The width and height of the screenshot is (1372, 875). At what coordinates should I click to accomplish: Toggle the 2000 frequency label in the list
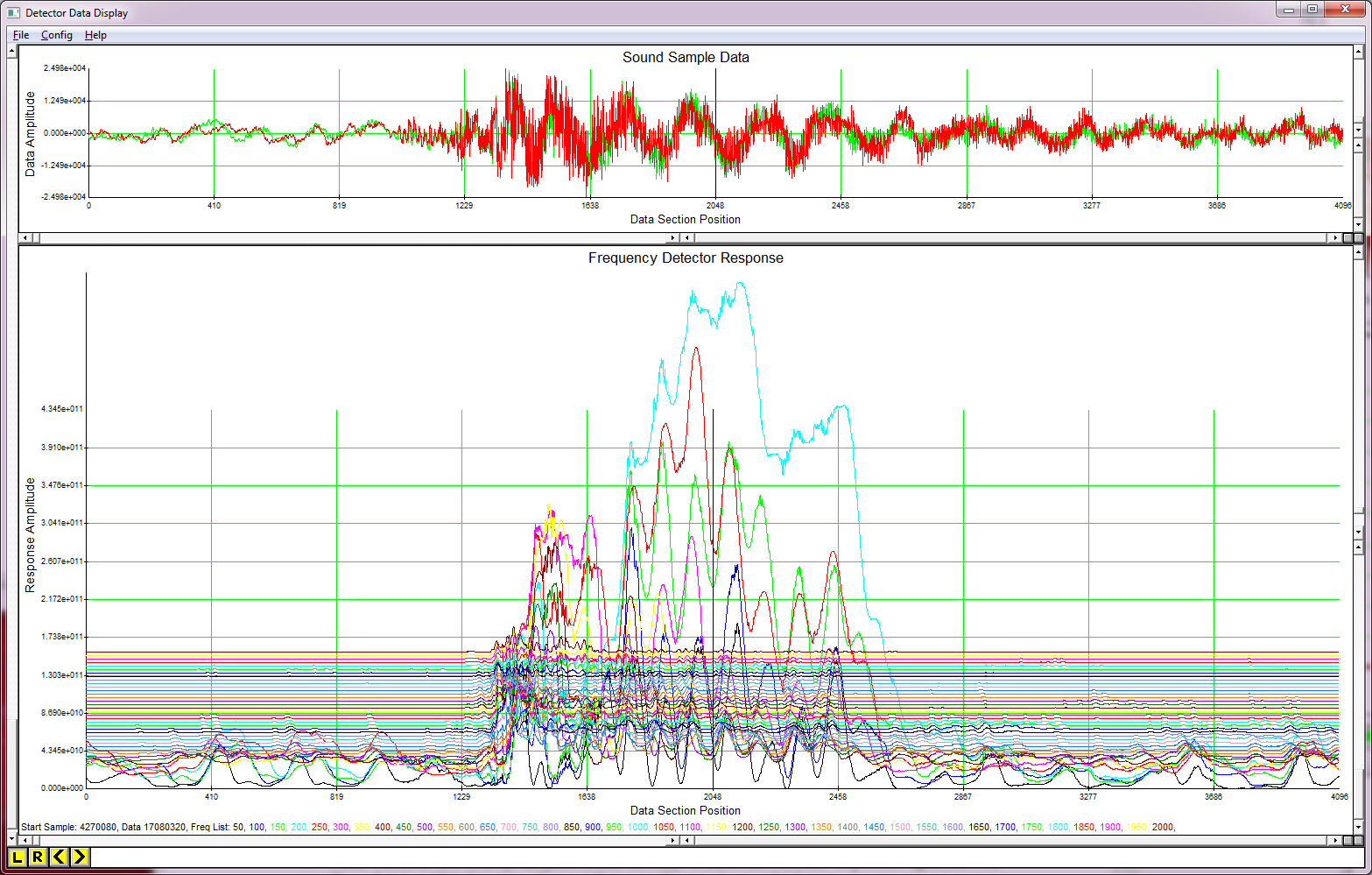pyautogui.click(x=1164, y=827)
